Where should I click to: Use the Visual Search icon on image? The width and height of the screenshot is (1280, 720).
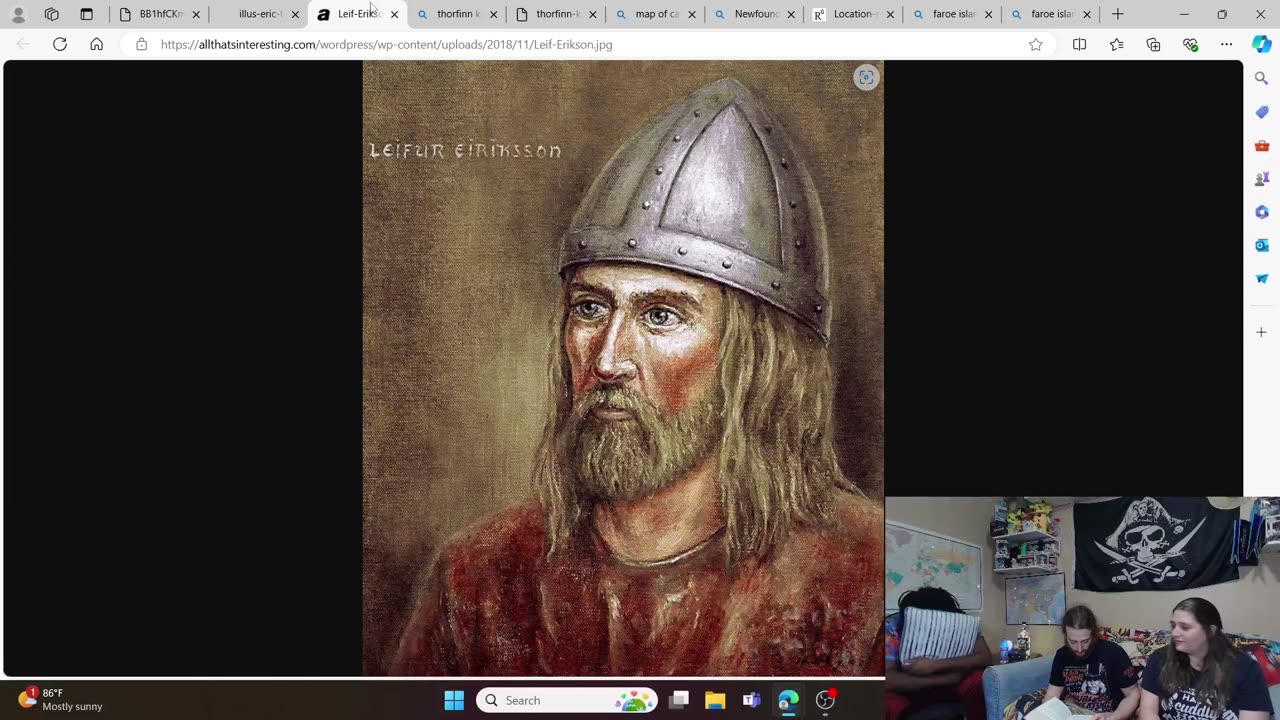tap(866, 78)
